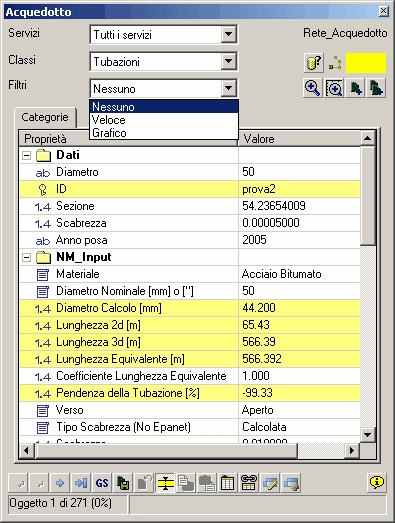Click status text Oggetto 1 di 271 (0%)
This screenshot has width=395, height=523.
[60, 503]
